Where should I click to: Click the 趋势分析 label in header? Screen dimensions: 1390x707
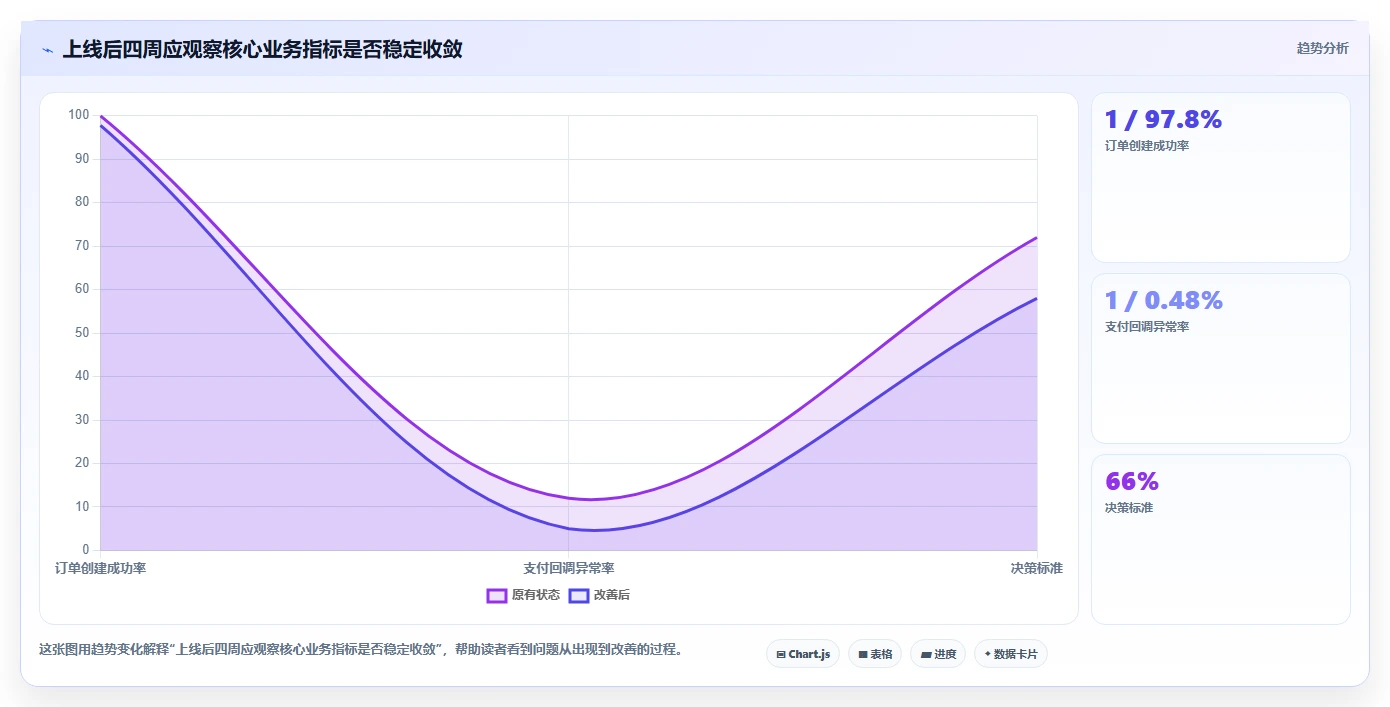(x=1322, y=48)
